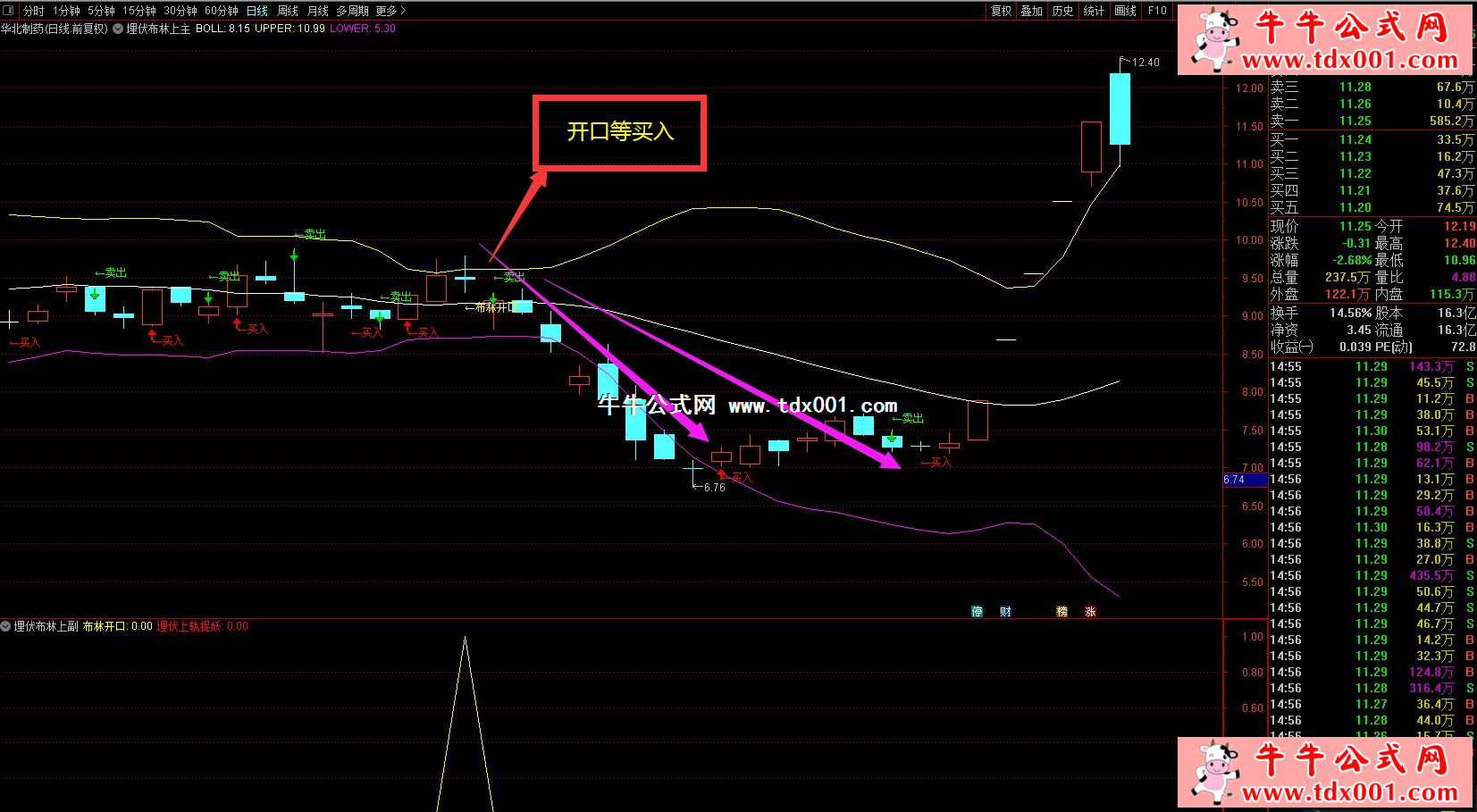Click the 卖三 11.28 ask row
The width and height of the screenshot is (1477, 812).
click(1372, 87)
